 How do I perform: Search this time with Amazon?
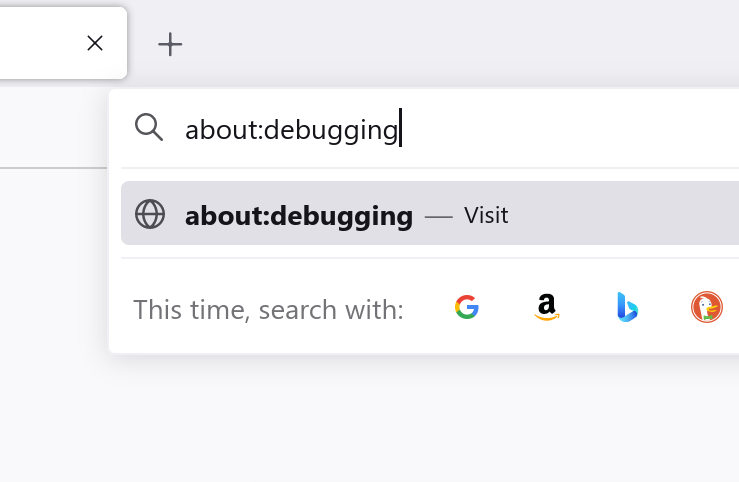(547, 307)
